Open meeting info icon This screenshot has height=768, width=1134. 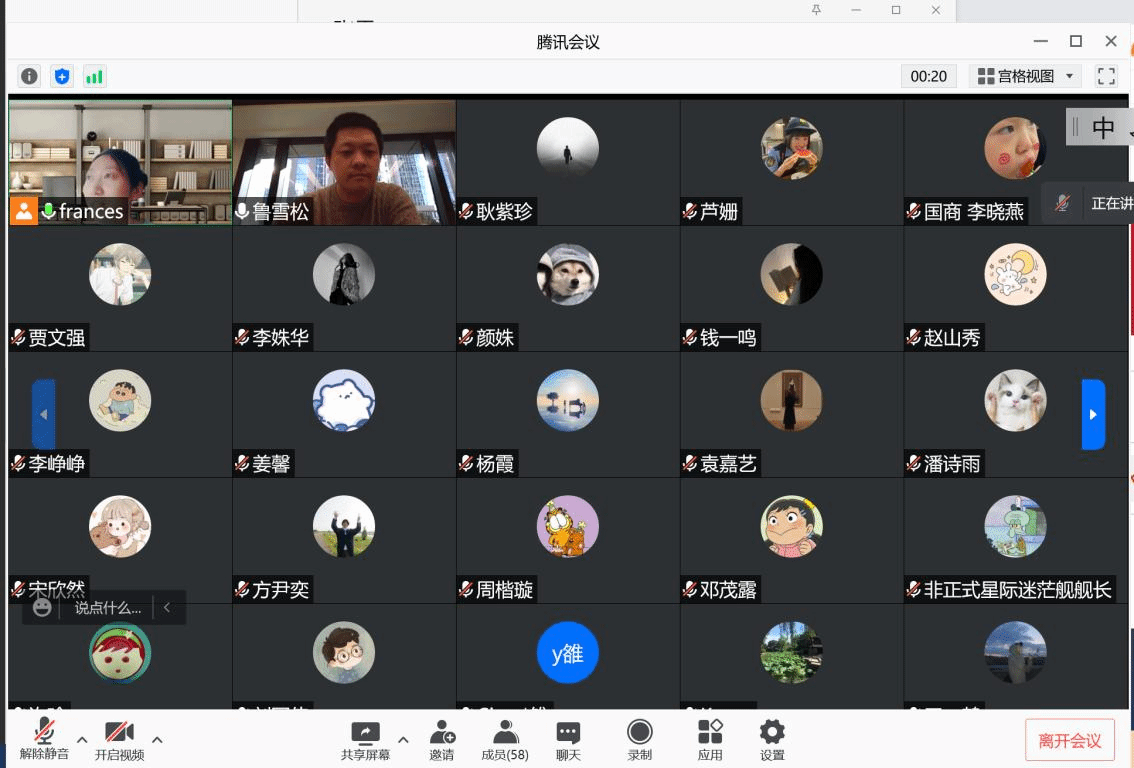coord(30,76)
